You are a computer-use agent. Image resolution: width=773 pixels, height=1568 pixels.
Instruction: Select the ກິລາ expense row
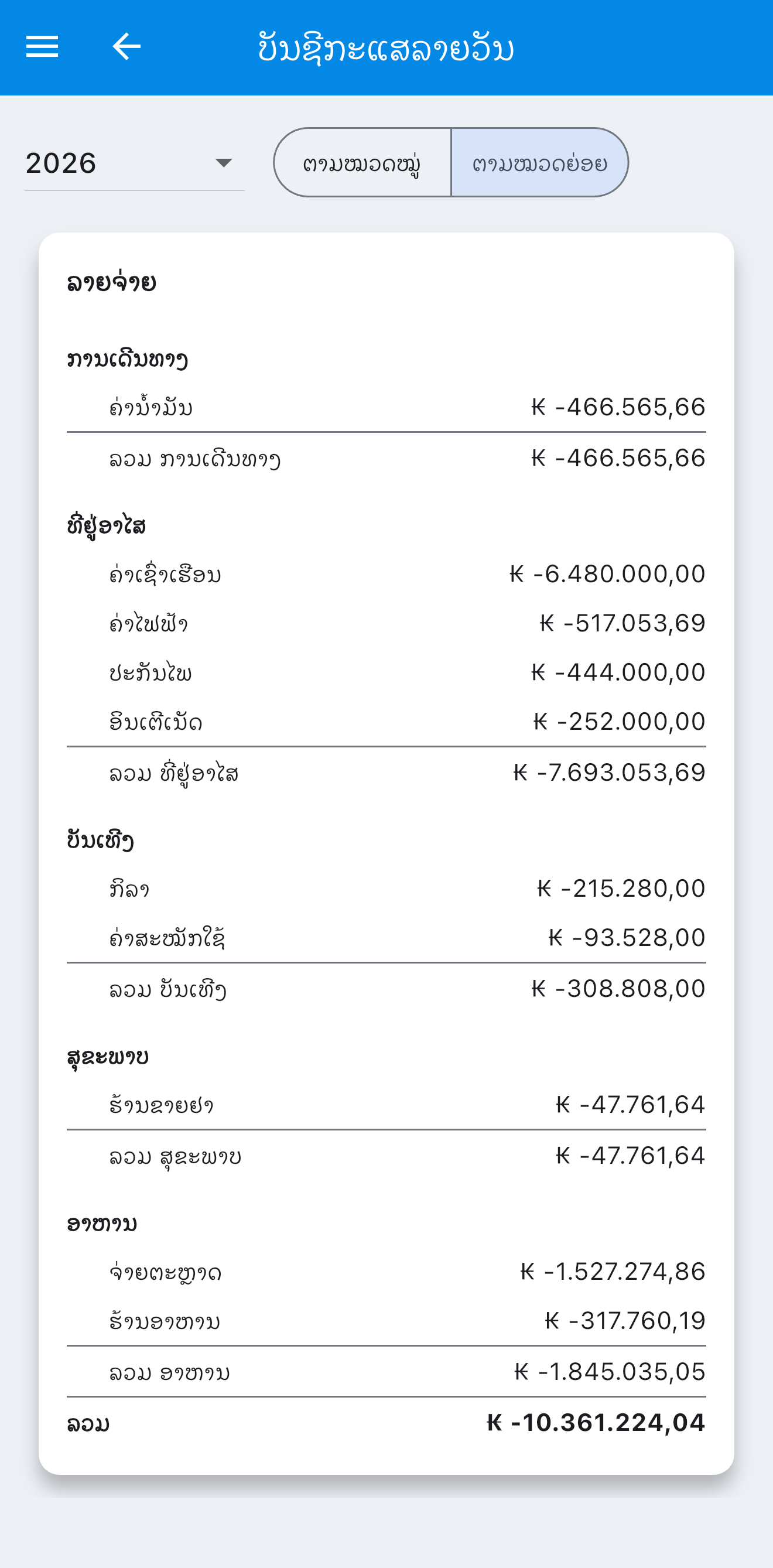point(386,889)
